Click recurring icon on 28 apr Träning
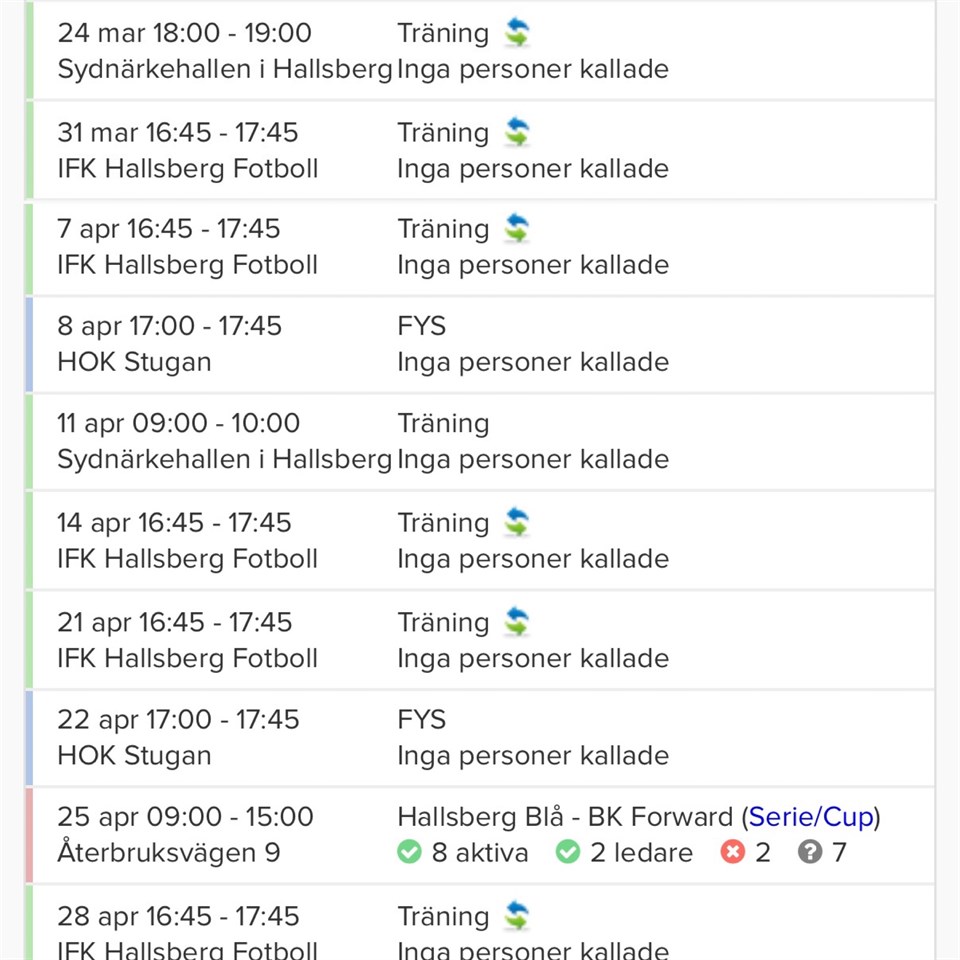Image resolution: width=960 pixels, height=960 pixels. 516,916
